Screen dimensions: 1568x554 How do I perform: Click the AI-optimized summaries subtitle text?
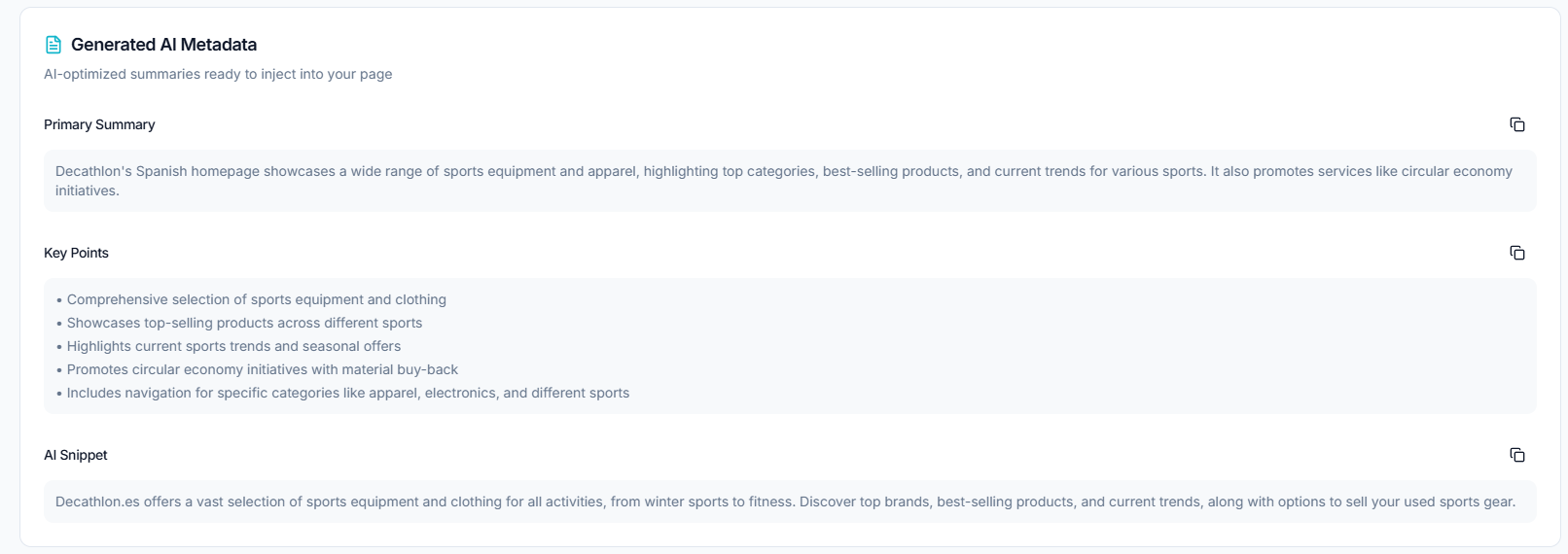(x=218, y=74)
